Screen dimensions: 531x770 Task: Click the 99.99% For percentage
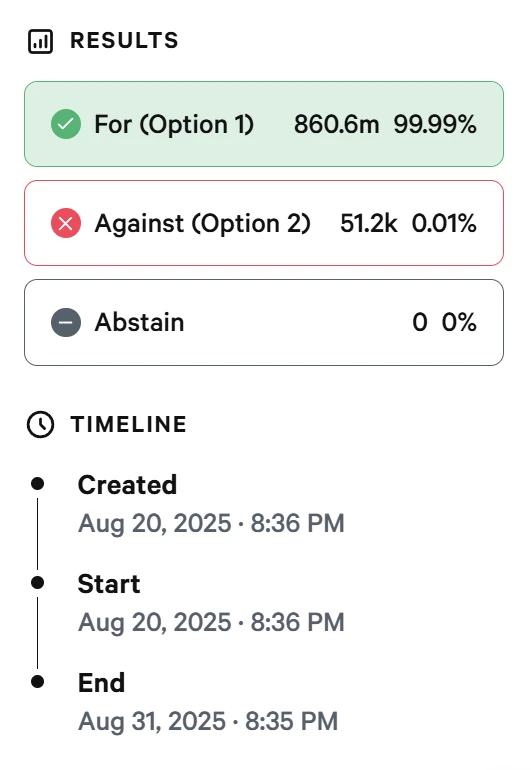coord(435,124)
